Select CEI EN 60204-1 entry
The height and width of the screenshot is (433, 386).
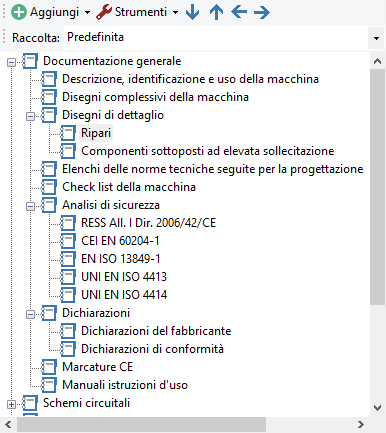pos(120,241)
